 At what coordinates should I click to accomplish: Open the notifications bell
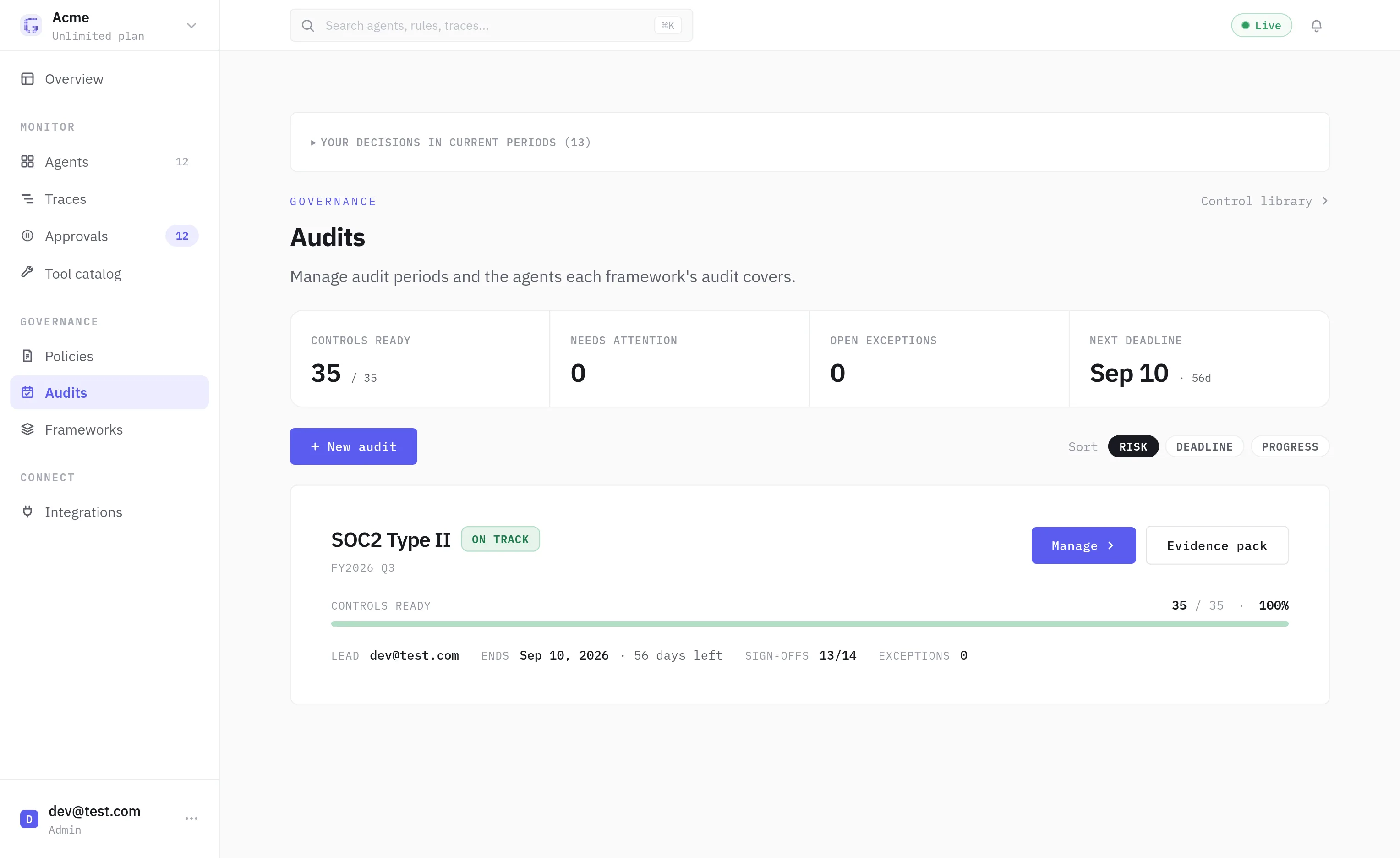click(x=1316, y=26)
